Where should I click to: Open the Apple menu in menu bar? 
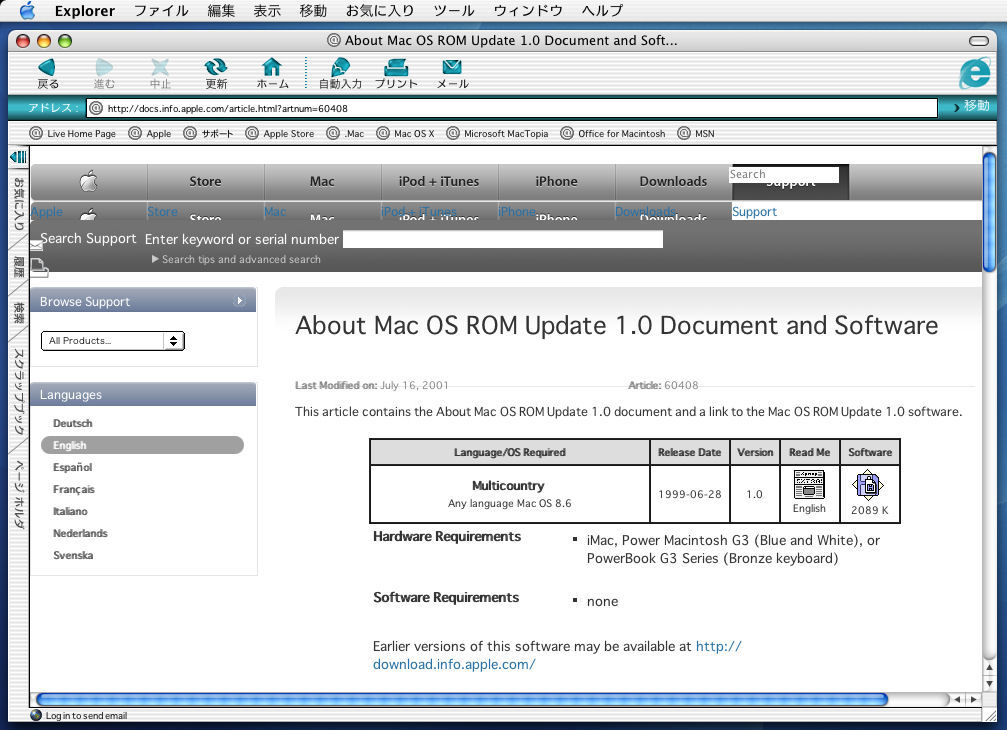coord(28,10)
